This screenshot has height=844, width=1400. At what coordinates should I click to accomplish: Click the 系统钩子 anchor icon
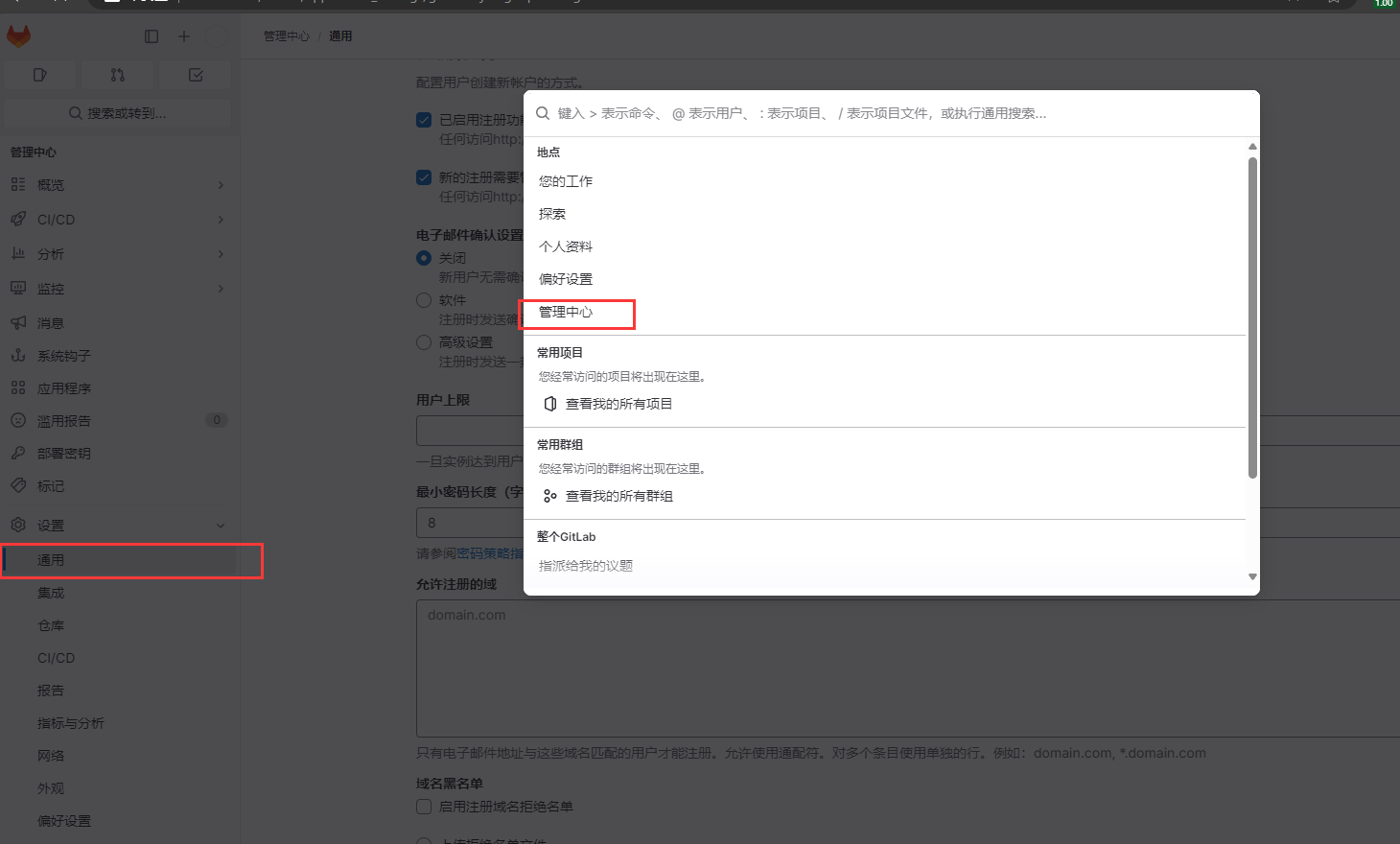coord(18,355)
